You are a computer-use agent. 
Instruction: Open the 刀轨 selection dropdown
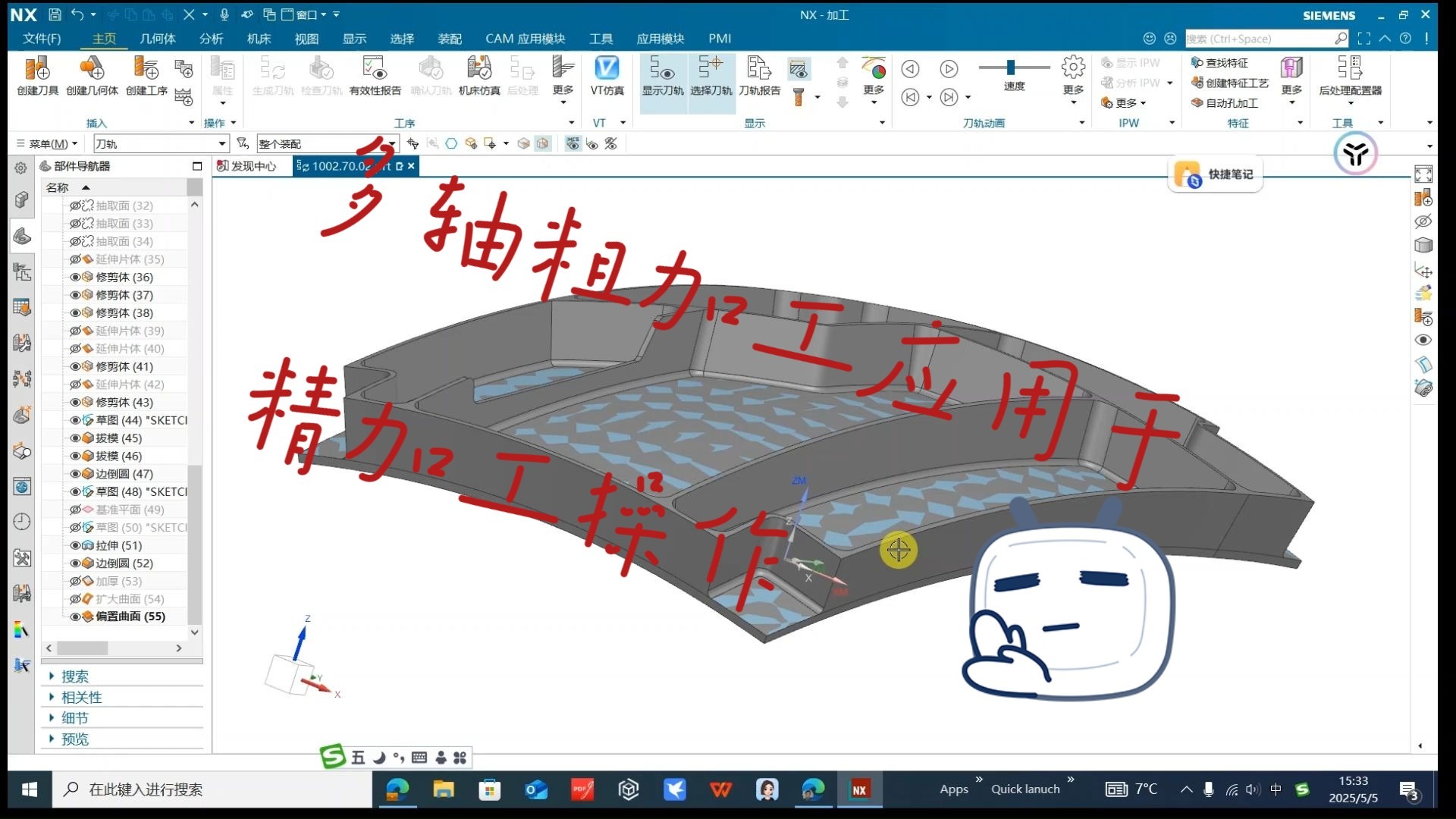[x=221, y=143]
